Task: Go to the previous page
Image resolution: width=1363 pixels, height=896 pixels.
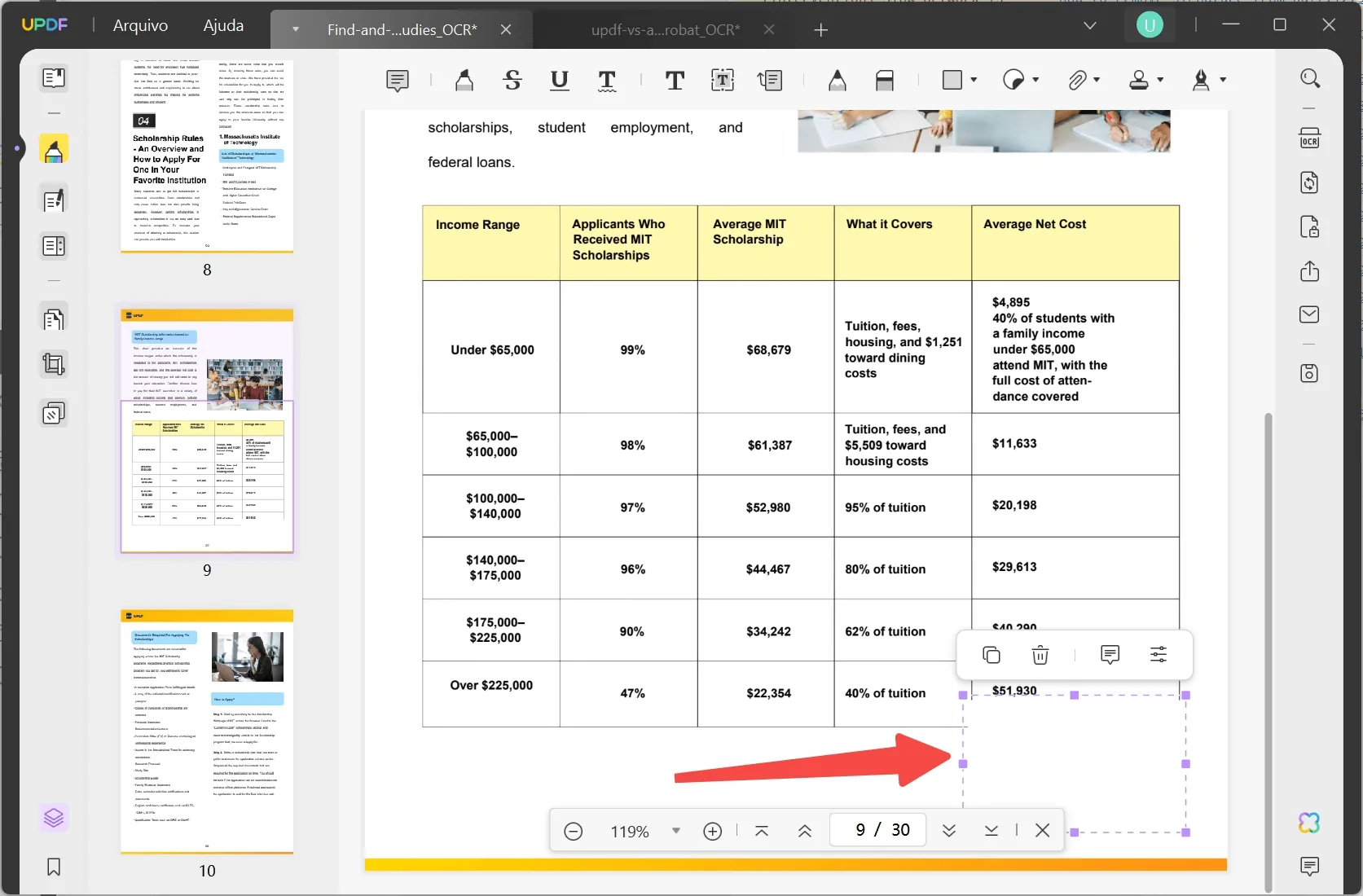Action: (x=805, y=831)
